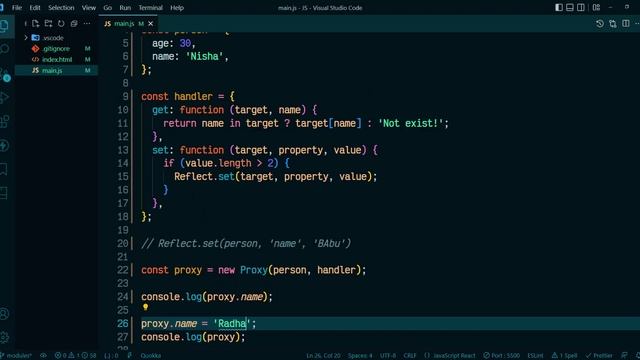Change line ending via CRLF
The image size is (640, 360).
[410, 356]
